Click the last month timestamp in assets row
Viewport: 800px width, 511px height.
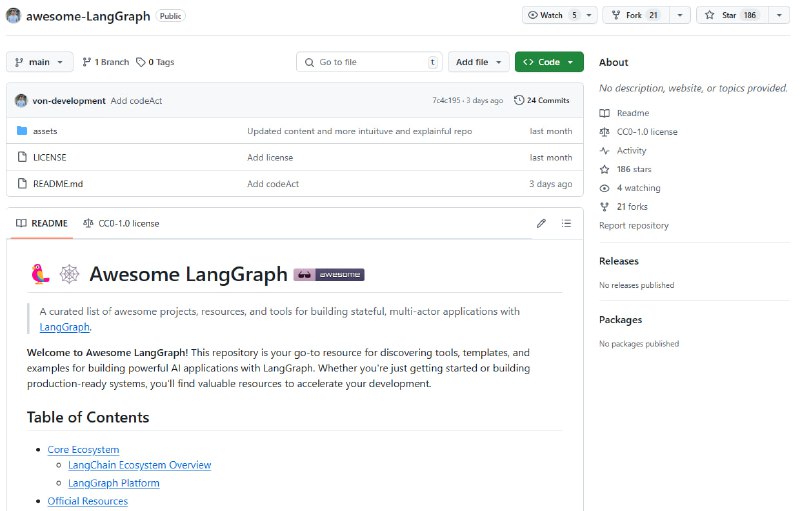click(x=551, y=131)
